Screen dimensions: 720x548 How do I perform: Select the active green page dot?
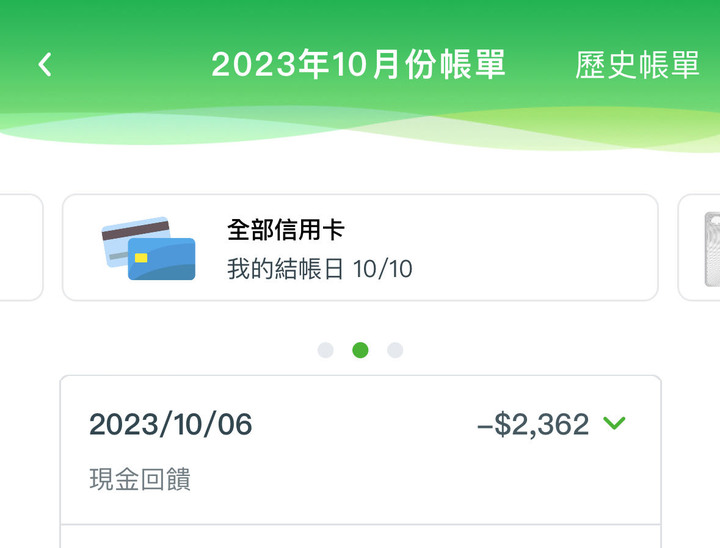click(360, 350)
